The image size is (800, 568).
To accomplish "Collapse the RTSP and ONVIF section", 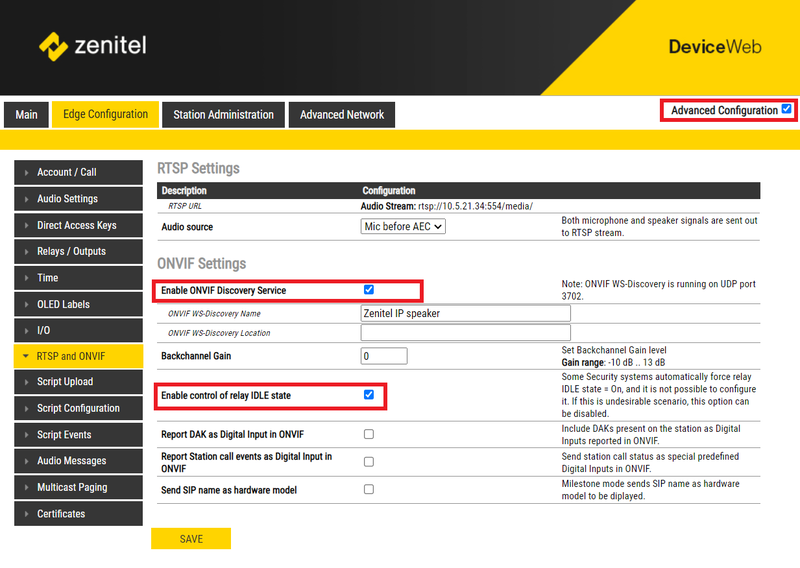I will coord(78,356).
